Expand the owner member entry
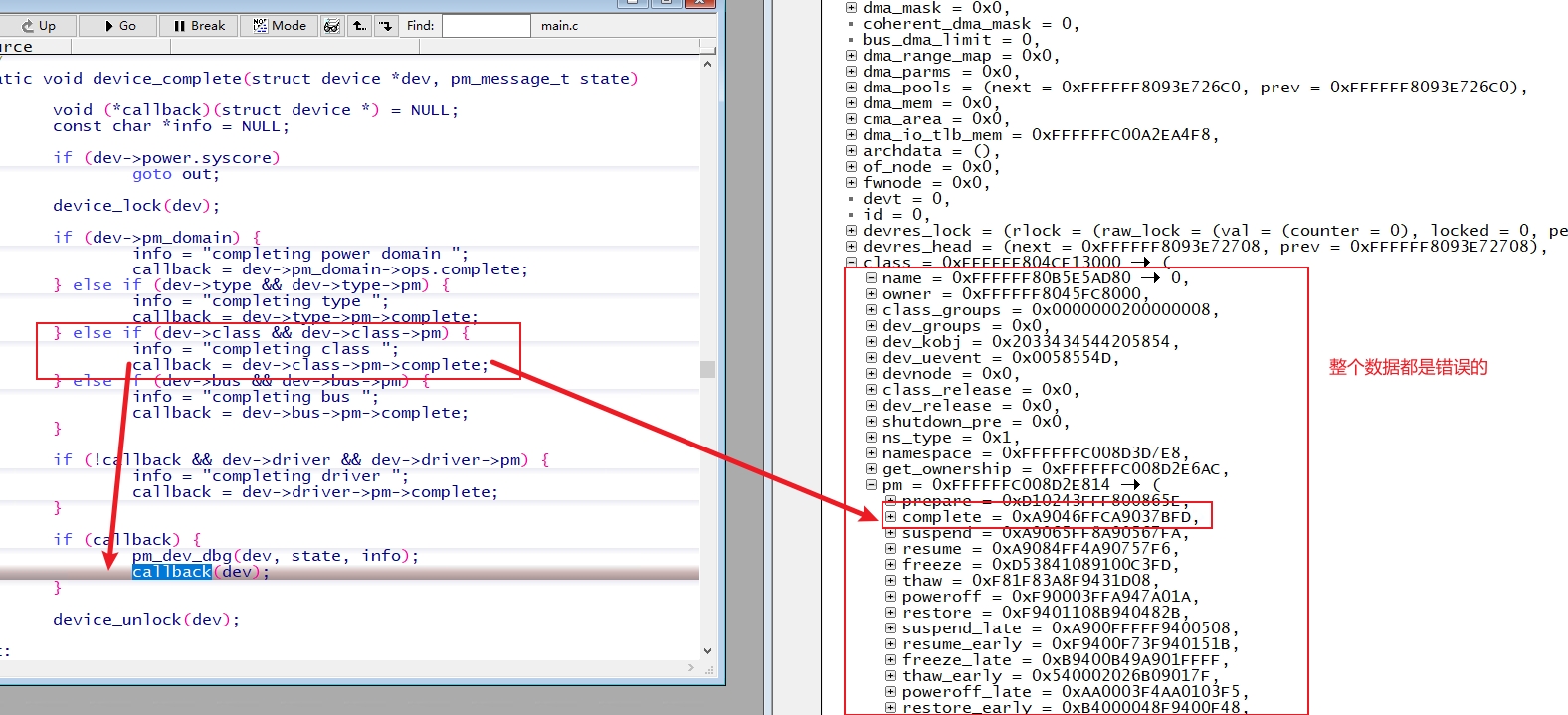Image resolution: width=1568 pixels, height=715 pixels. [871, 294]
